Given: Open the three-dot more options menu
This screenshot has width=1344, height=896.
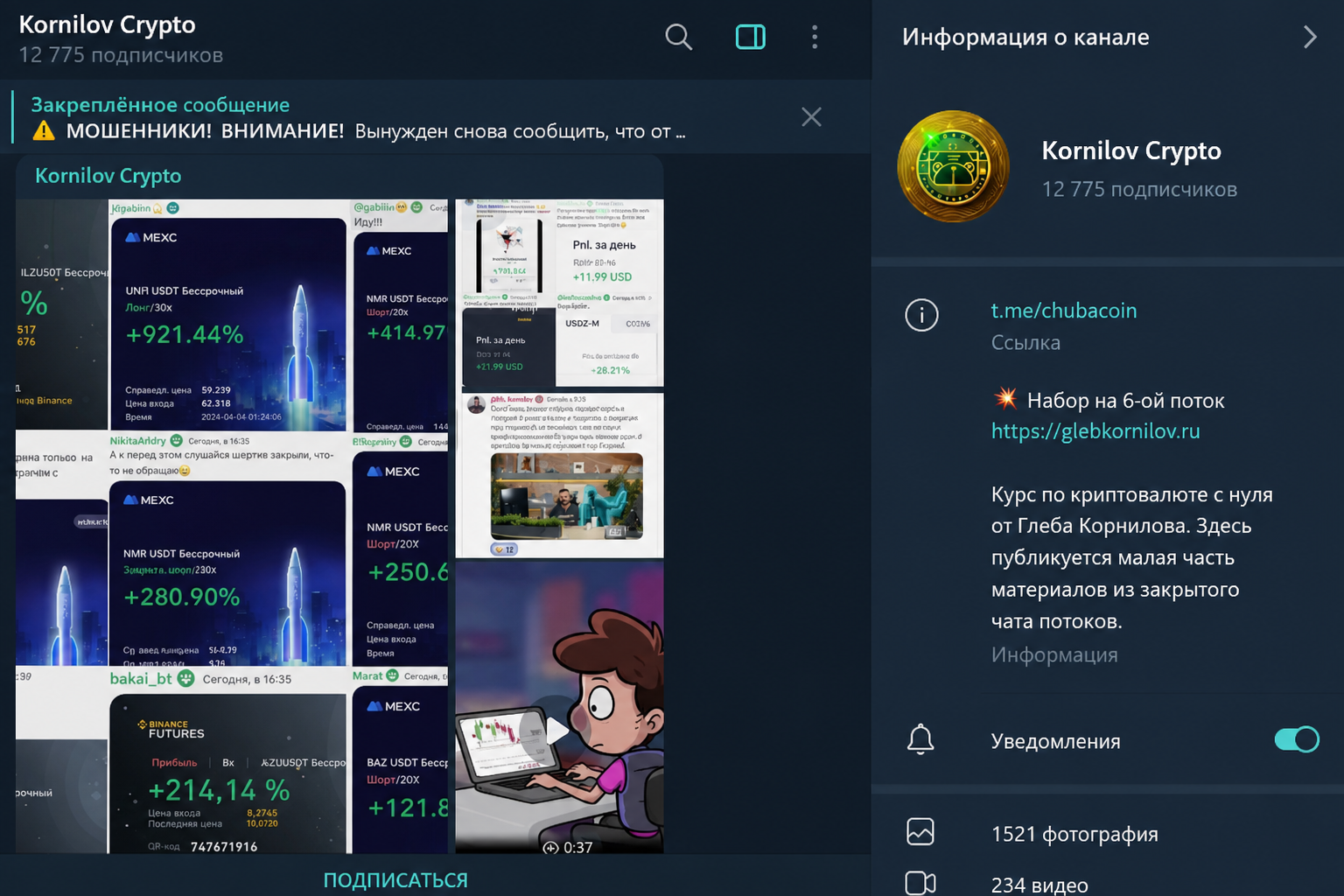Looking at the screenshot, I should pyautogui.click(x=815, y=37).
